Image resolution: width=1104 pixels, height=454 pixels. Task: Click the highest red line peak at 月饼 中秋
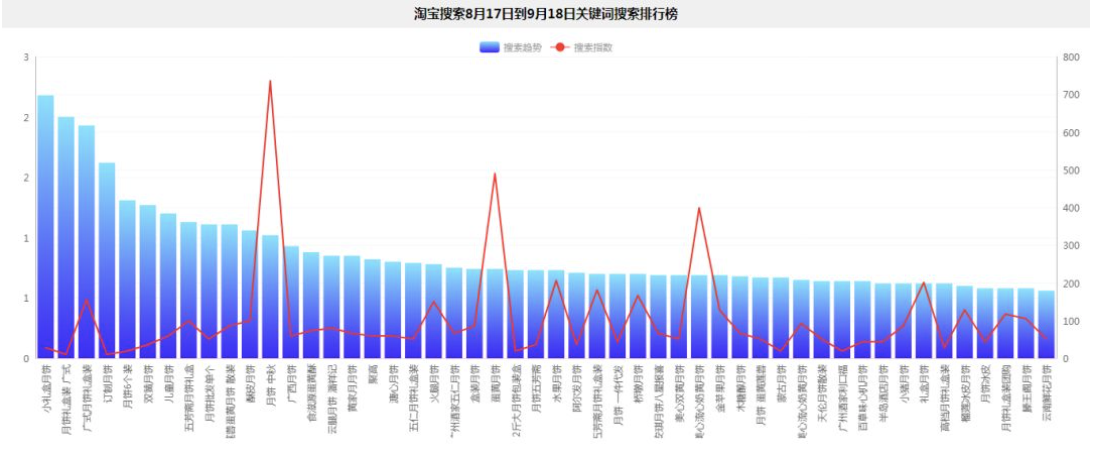pos(270,82)
